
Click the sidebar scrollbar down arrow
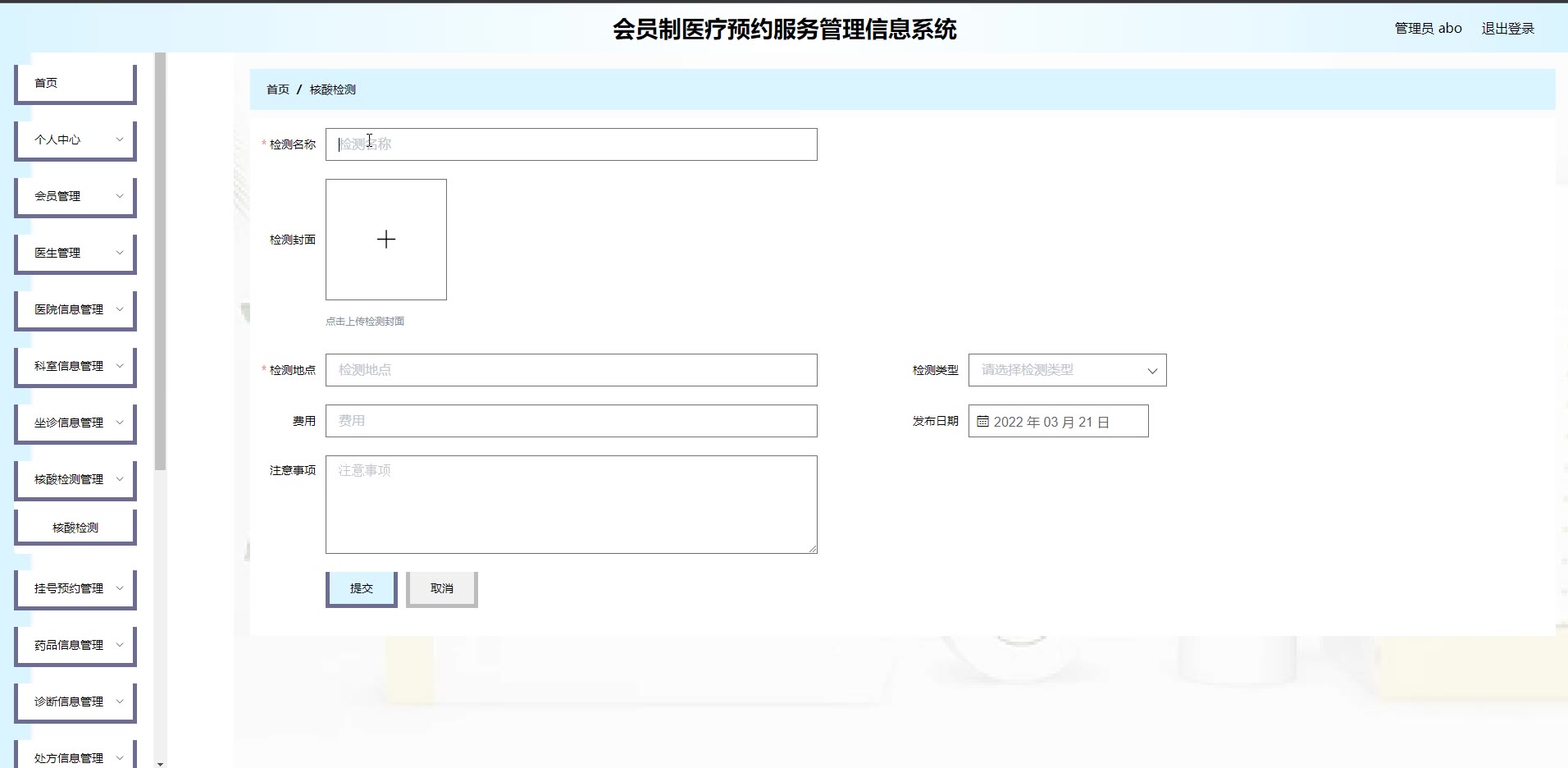coord(161,763)
